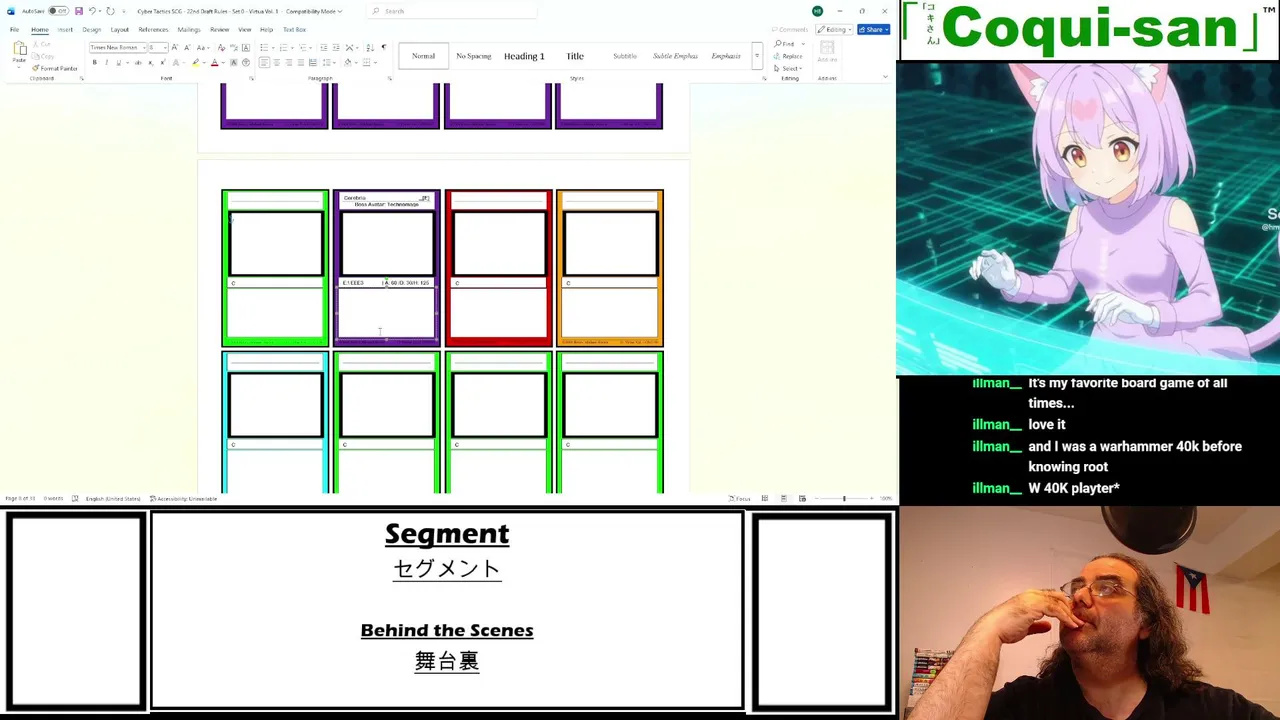Click the Sort icon
1280x720 pixels.
(x=370, y=47)
